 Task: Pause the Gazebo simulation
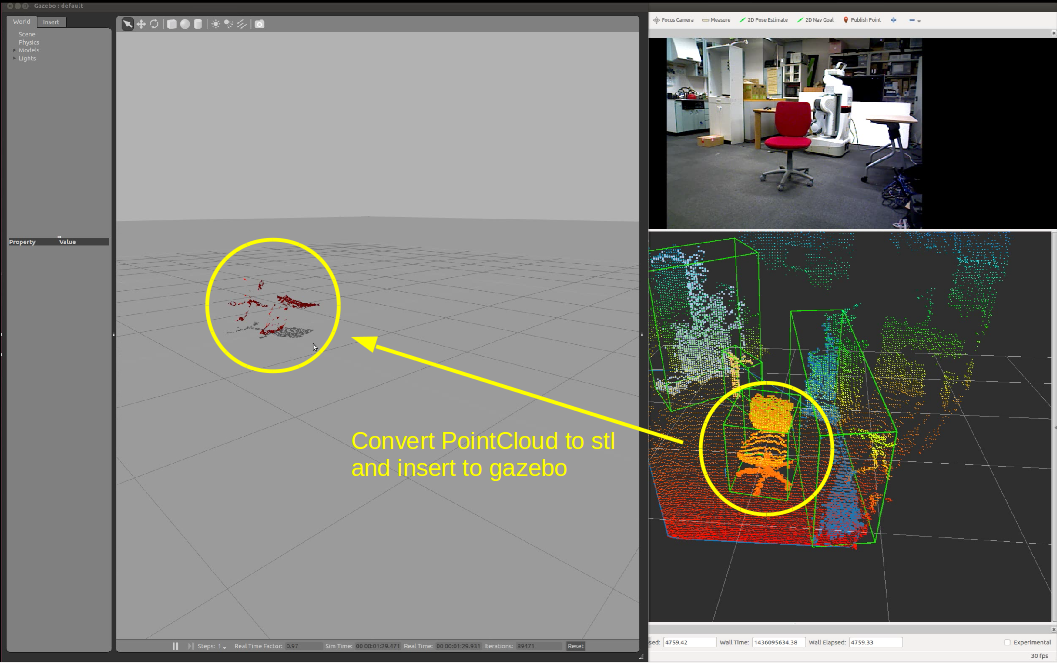pyautogui.click(x=175, y=646)
